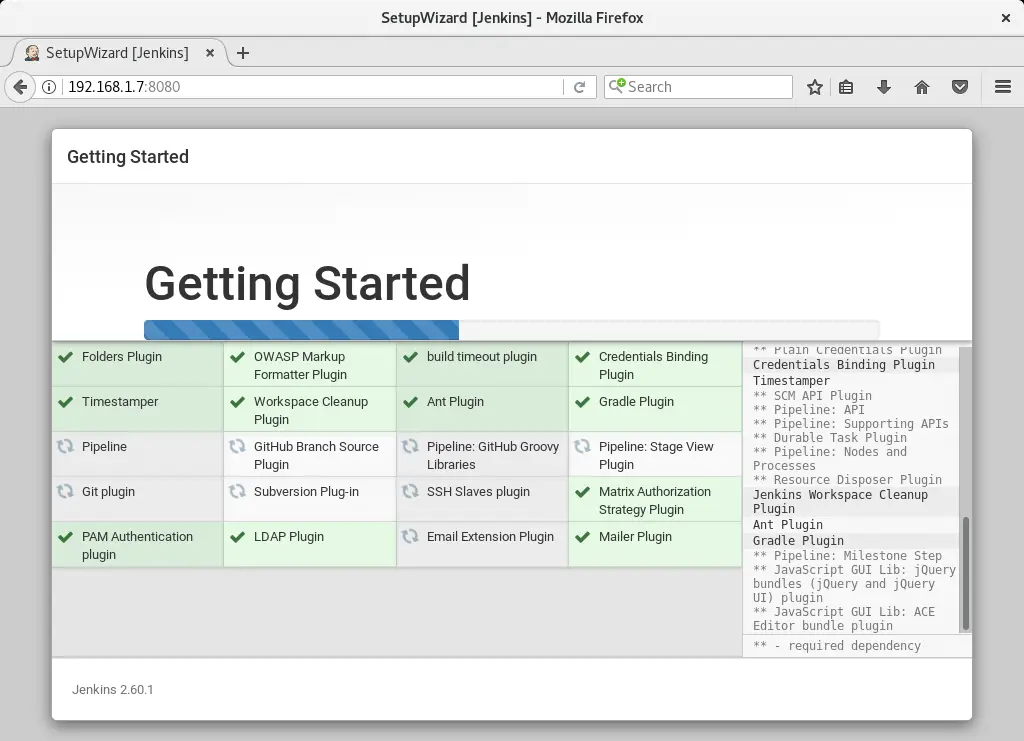Select the SetupWizard [Jenkins] tab
The width and height of the screenshot is (1024, 741).
118,53
